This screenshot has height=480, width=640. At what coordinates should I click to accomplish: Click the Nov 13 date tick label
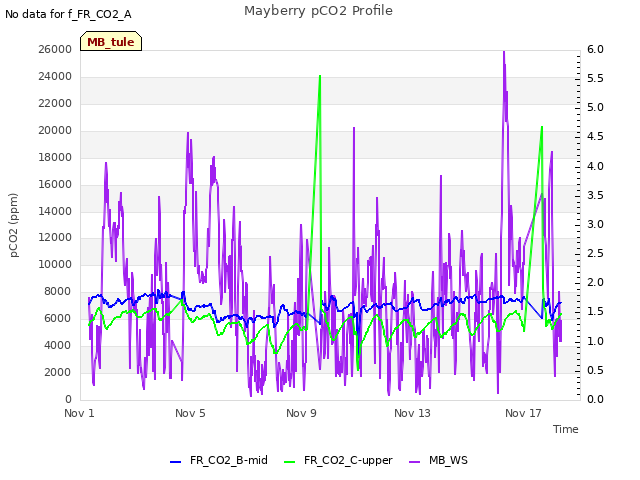click(412, 413)
